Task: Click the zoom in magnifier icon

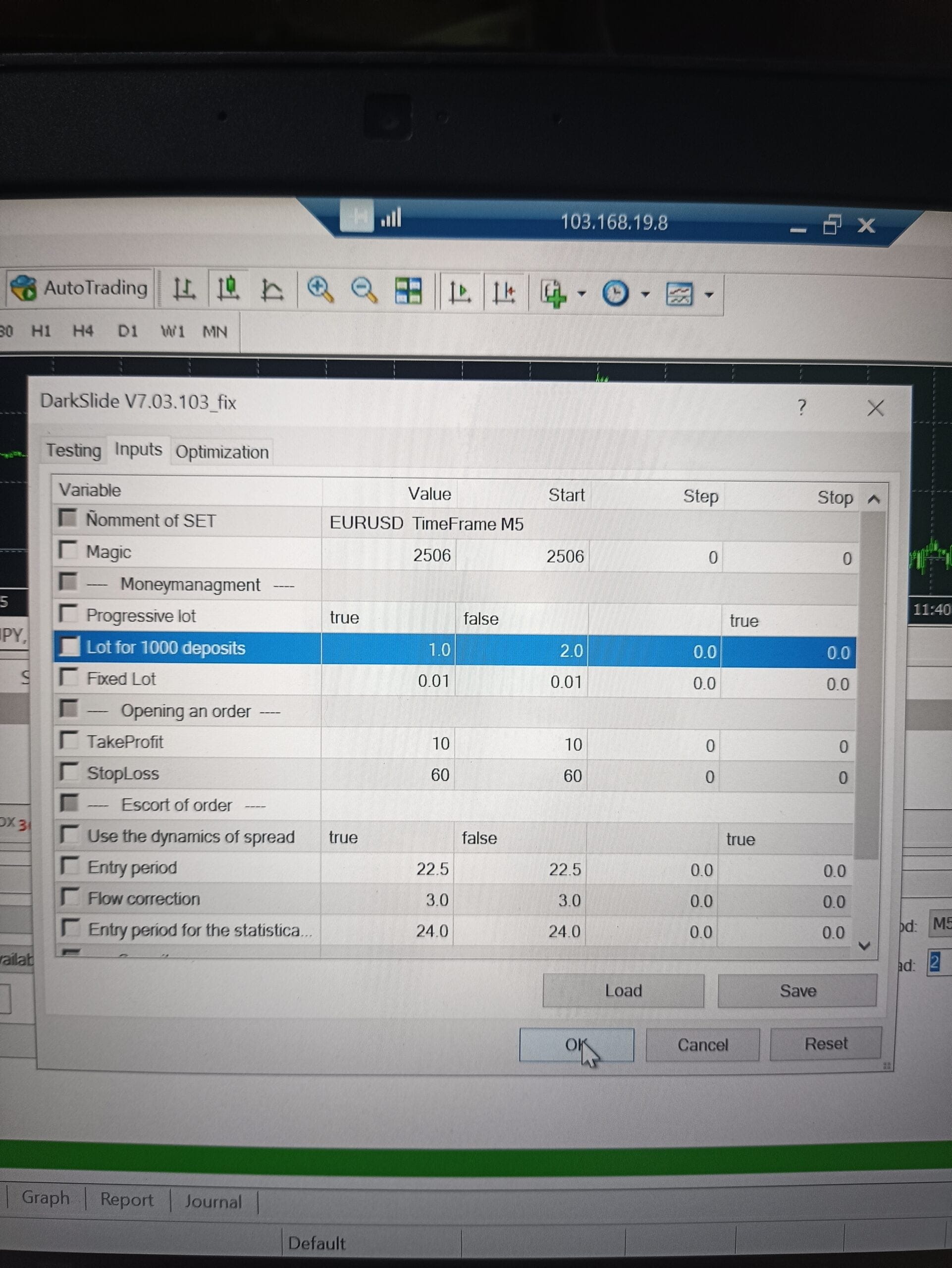Action: coord(320,290)
